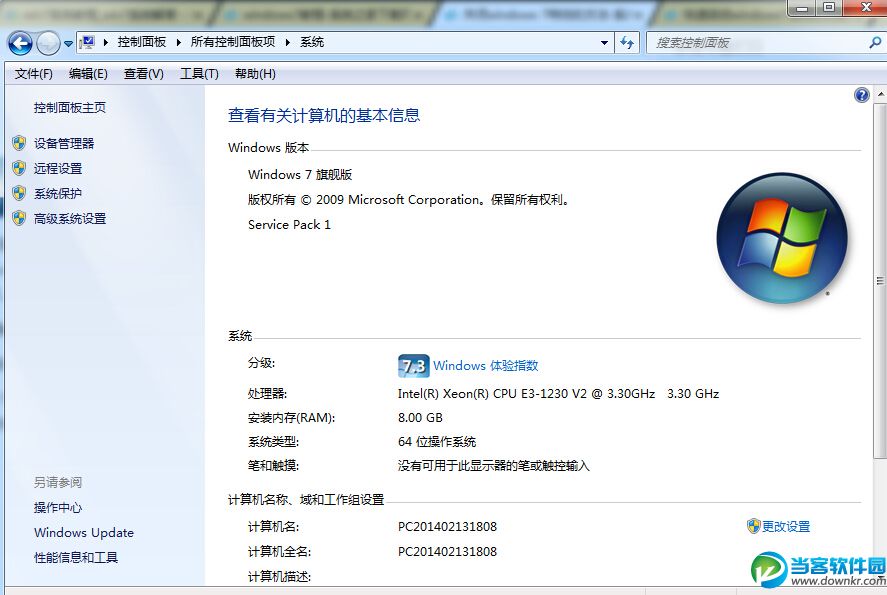The image size is (887, 595).
Task: Open the address bar history dropdown
Action: [x=604, y=42]
